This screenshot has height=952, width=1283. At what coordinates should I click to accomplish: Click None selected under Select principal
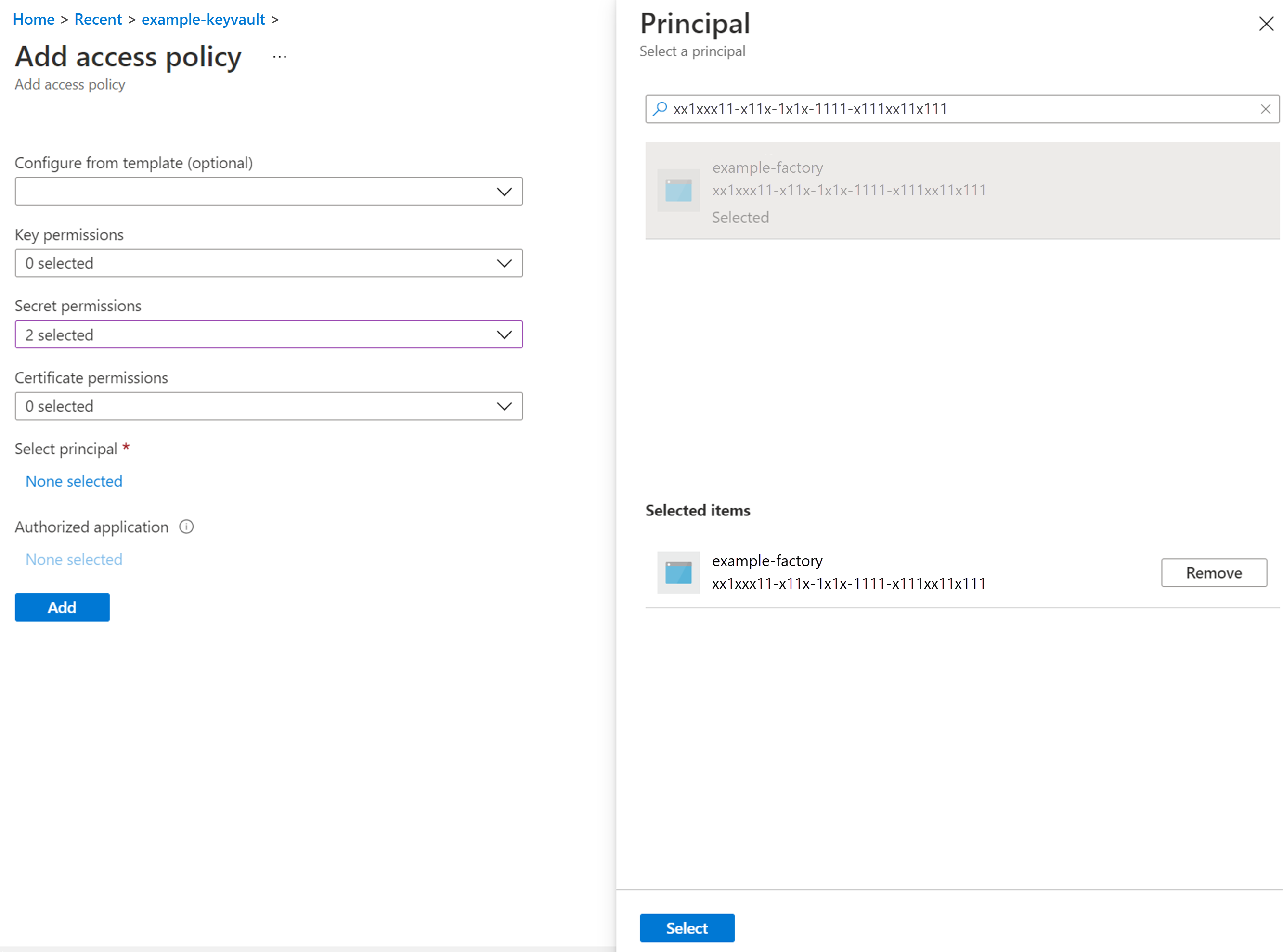(74, 481)
